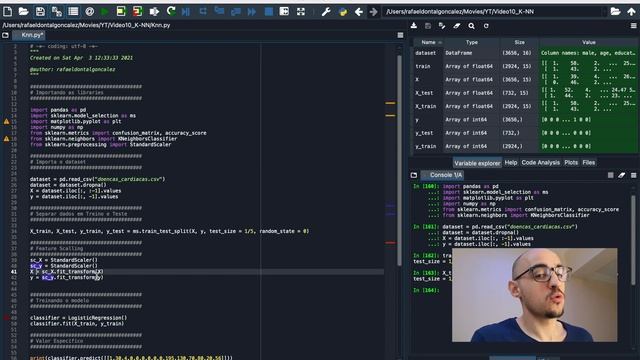
Task: Click the train variable name
Action: point(423,66)
